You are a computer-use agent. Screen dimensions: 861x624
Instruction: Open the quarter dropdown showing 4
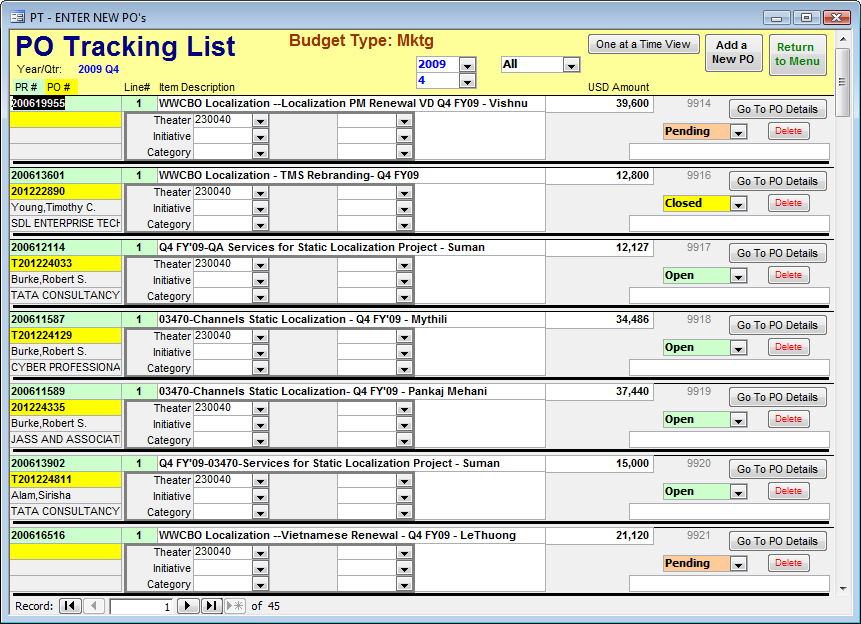pos(466,81)
